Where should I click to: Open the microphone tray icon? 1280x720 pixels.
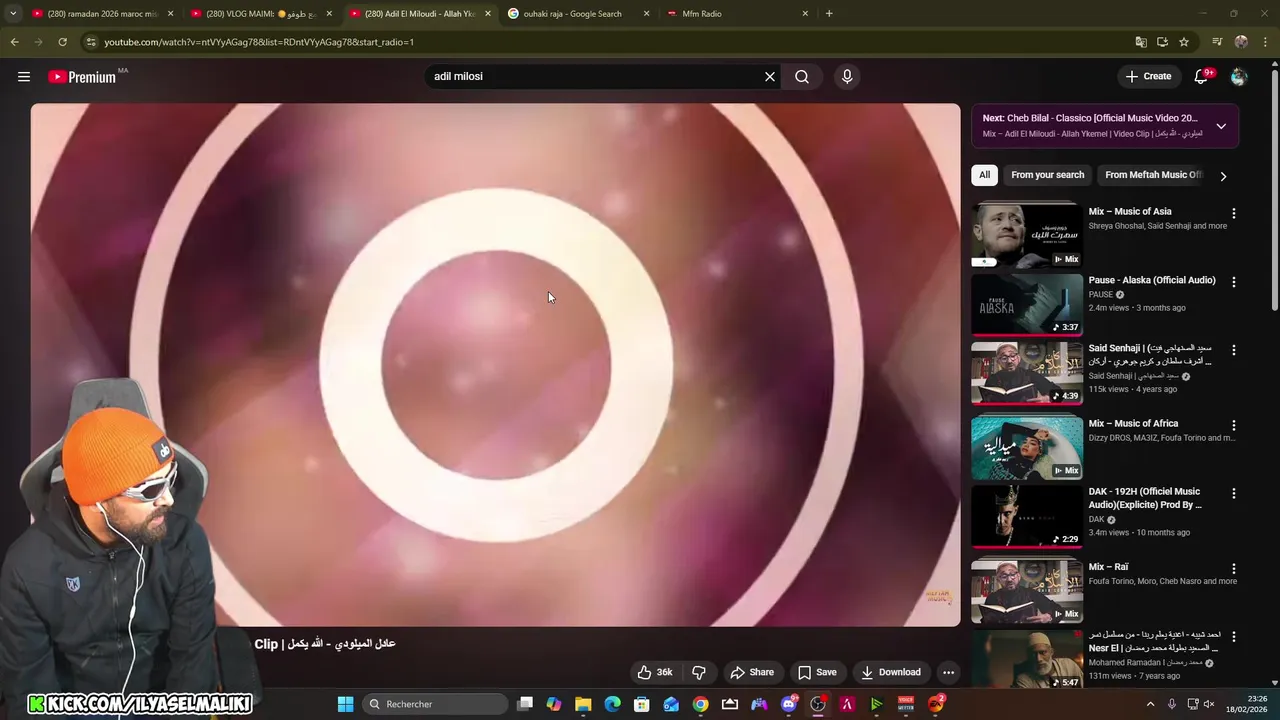pyautogui.click(x=1172, y=704)
